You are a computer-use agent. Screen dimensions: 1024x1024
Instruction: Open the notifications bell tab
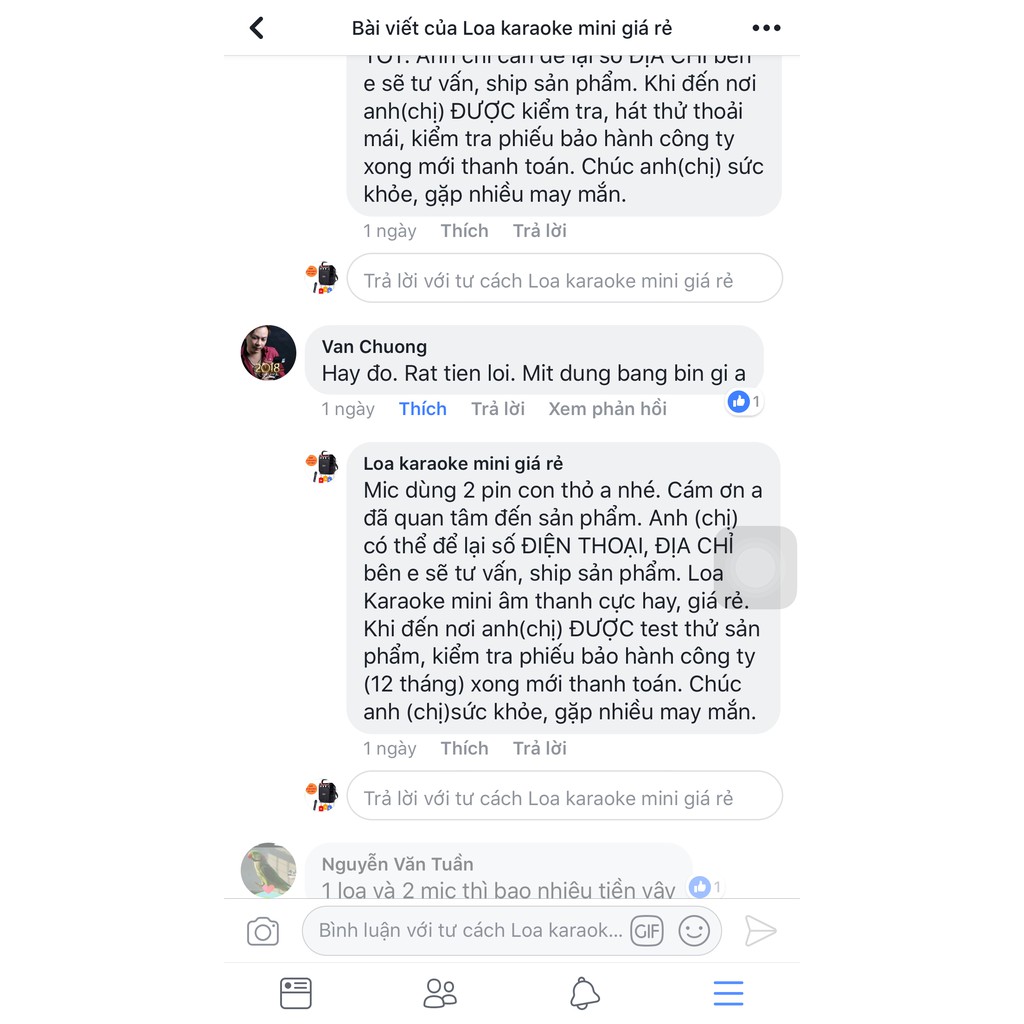(584, 993)
